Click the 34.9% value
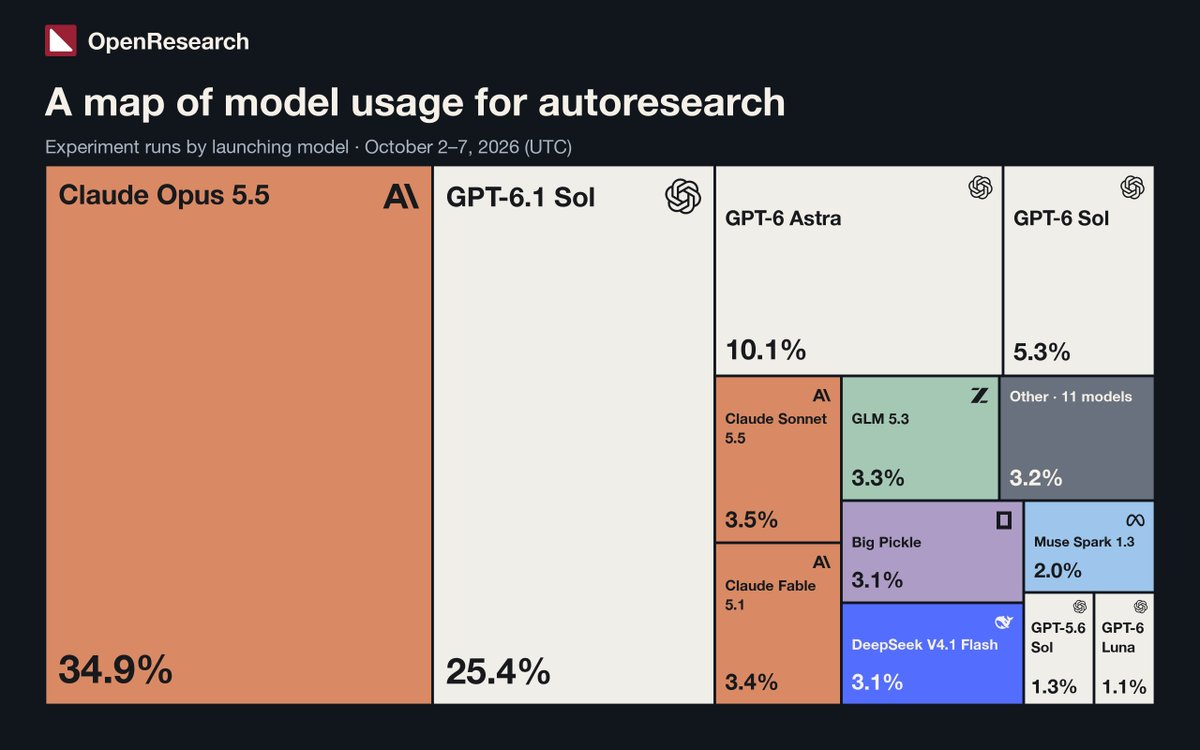 [115, 670]
